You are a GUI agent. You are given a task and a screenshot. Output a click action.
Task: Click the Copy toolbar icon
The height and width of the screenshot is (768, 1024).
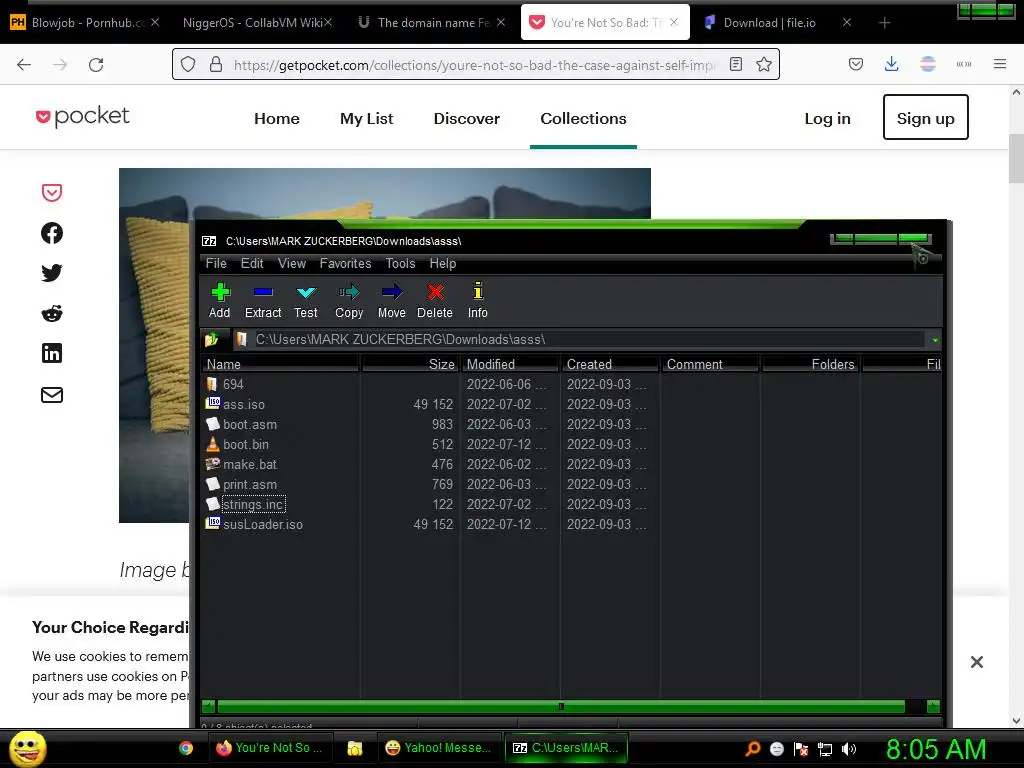pyautogui.click(x=349, y=300)
